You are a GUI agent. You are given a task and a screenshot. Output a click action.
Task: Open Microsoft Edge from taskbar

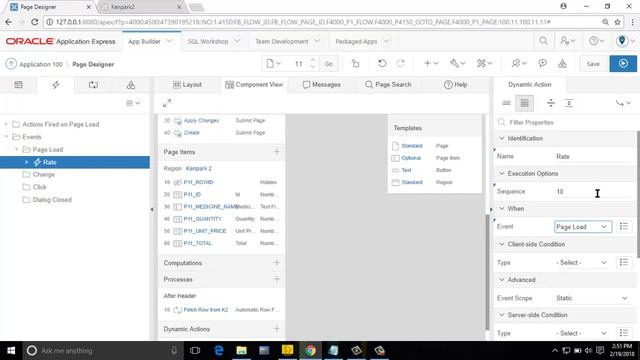[219, 350]
